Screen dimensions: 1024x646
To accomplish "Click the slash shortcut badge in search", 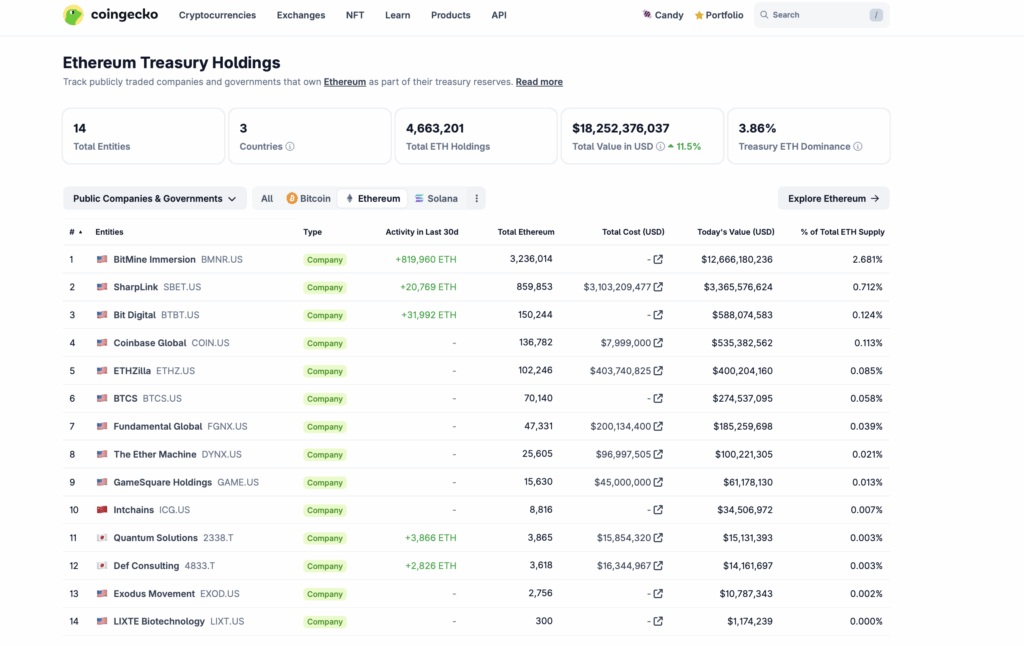I will coord(876,15).
